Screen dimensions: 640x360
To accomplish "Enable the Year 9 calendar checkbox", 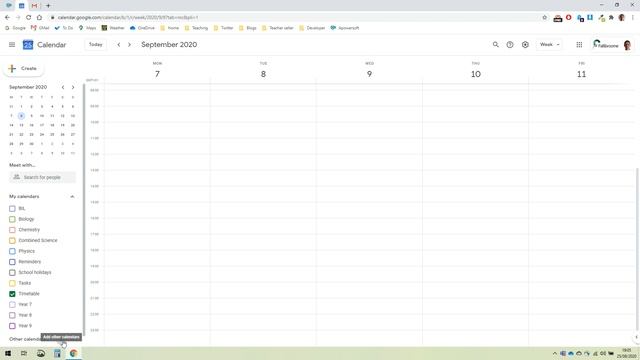I will point(12,326).
